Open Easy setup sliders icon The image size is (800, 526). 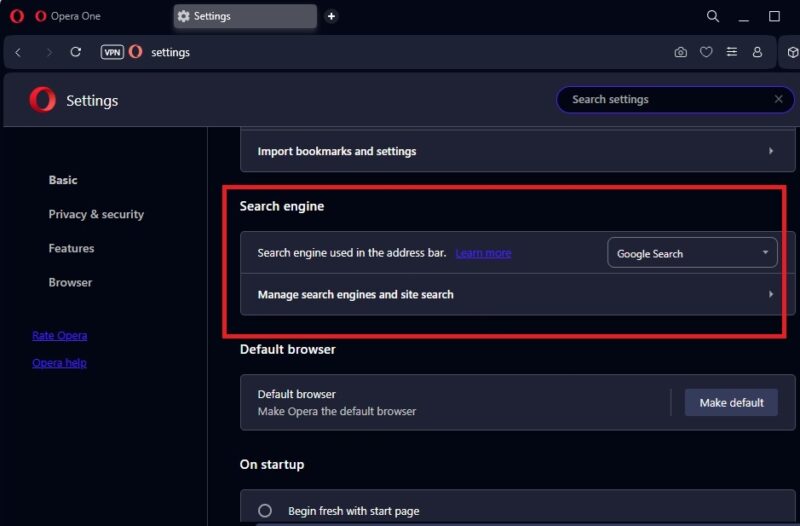[732, 52]
